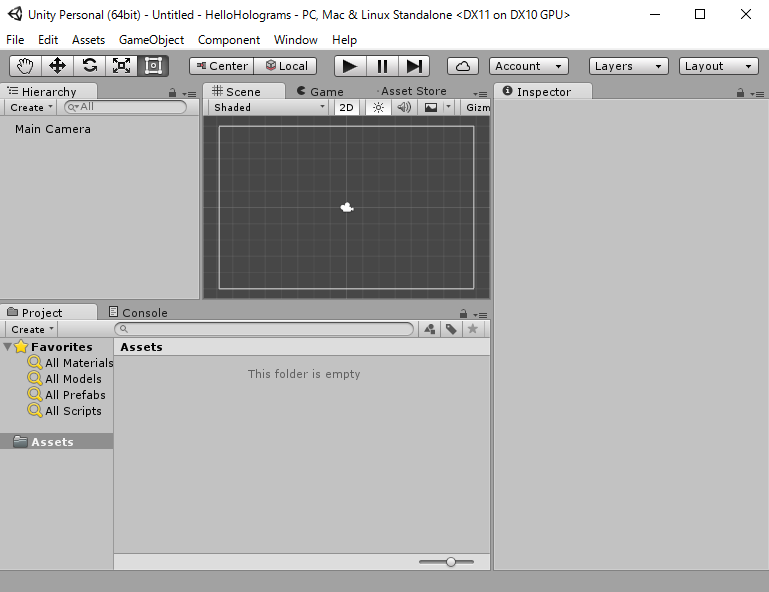
Task: Open the File menu
Action: pyautogui.click(x=15, y=40)
